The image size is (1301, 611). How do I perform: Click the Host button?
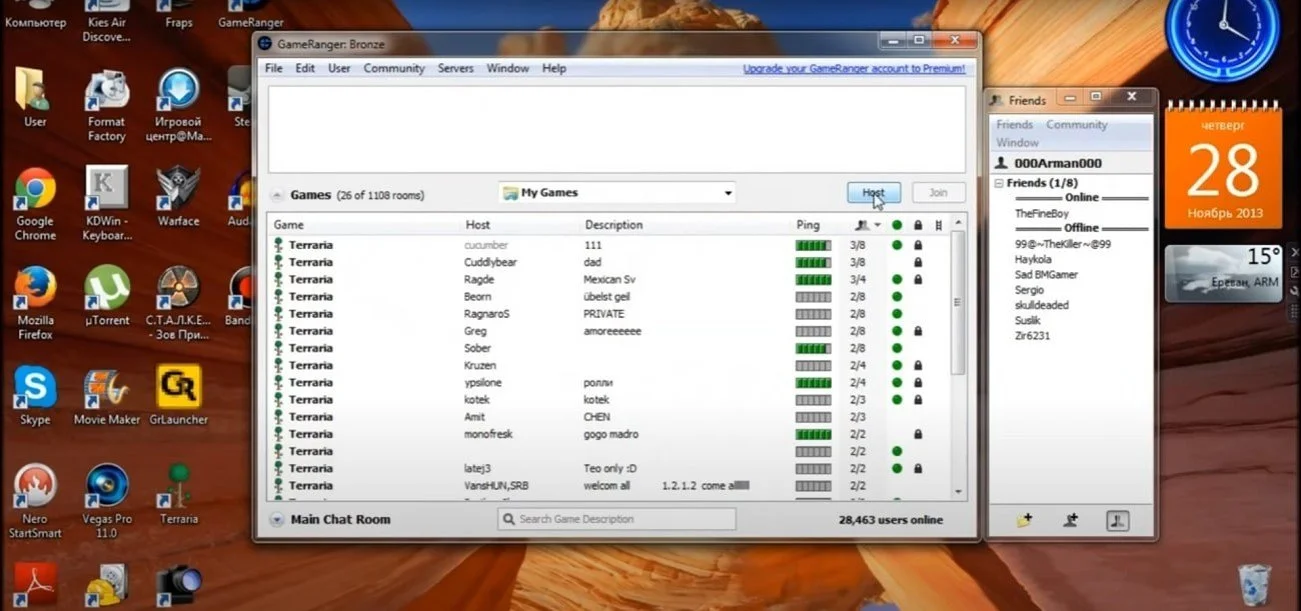point(874,193)
